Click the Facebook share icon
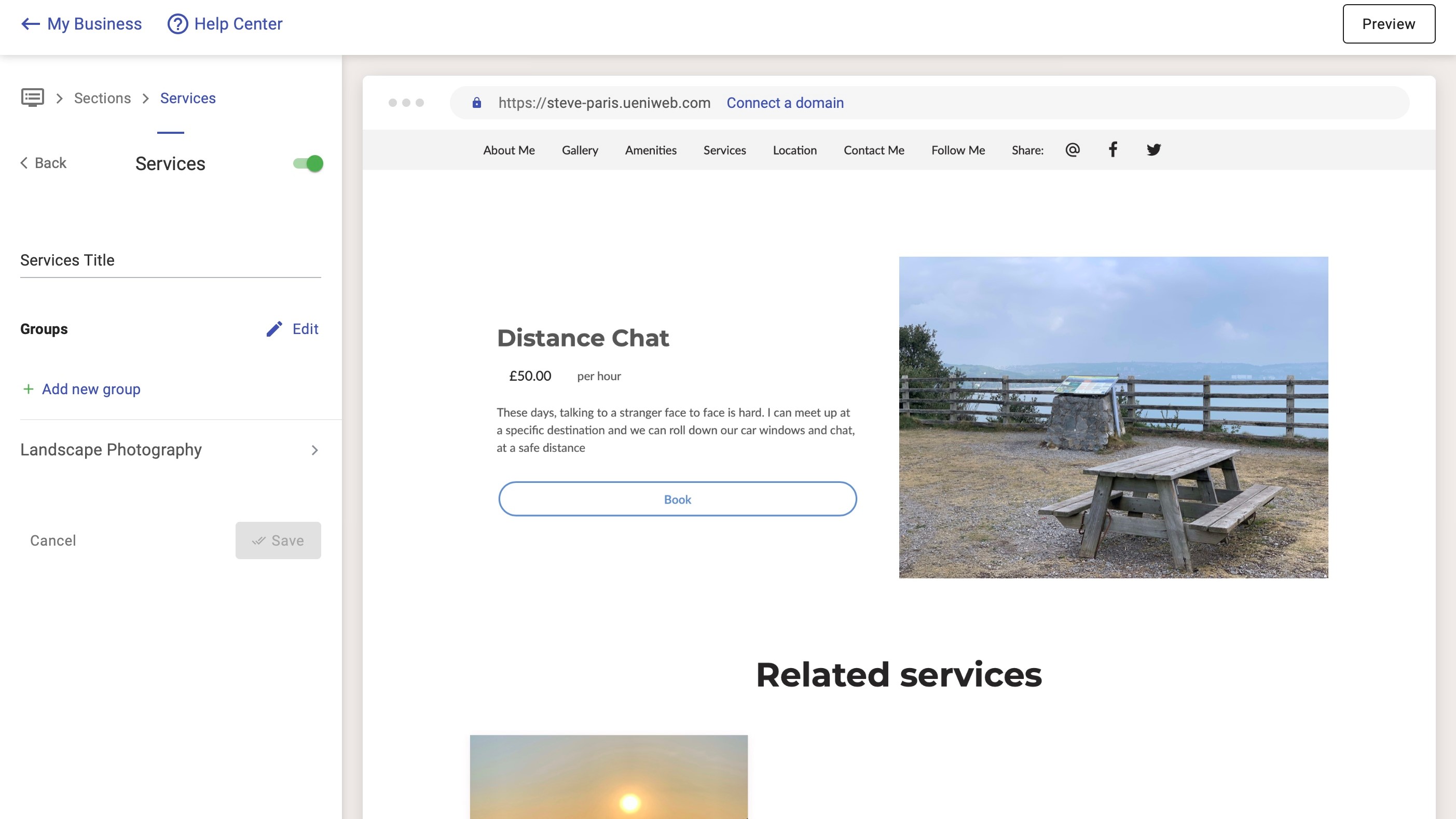 pyautogui.click(x=1112, y=150)
